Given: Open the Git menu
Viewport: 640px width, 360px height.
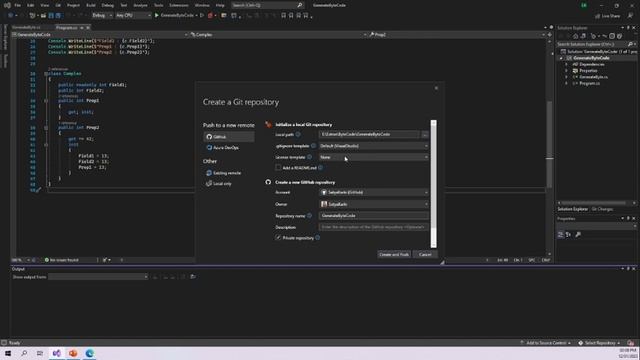Looking at the screenshot, I should pyautogui.click(x=58, y=5).
